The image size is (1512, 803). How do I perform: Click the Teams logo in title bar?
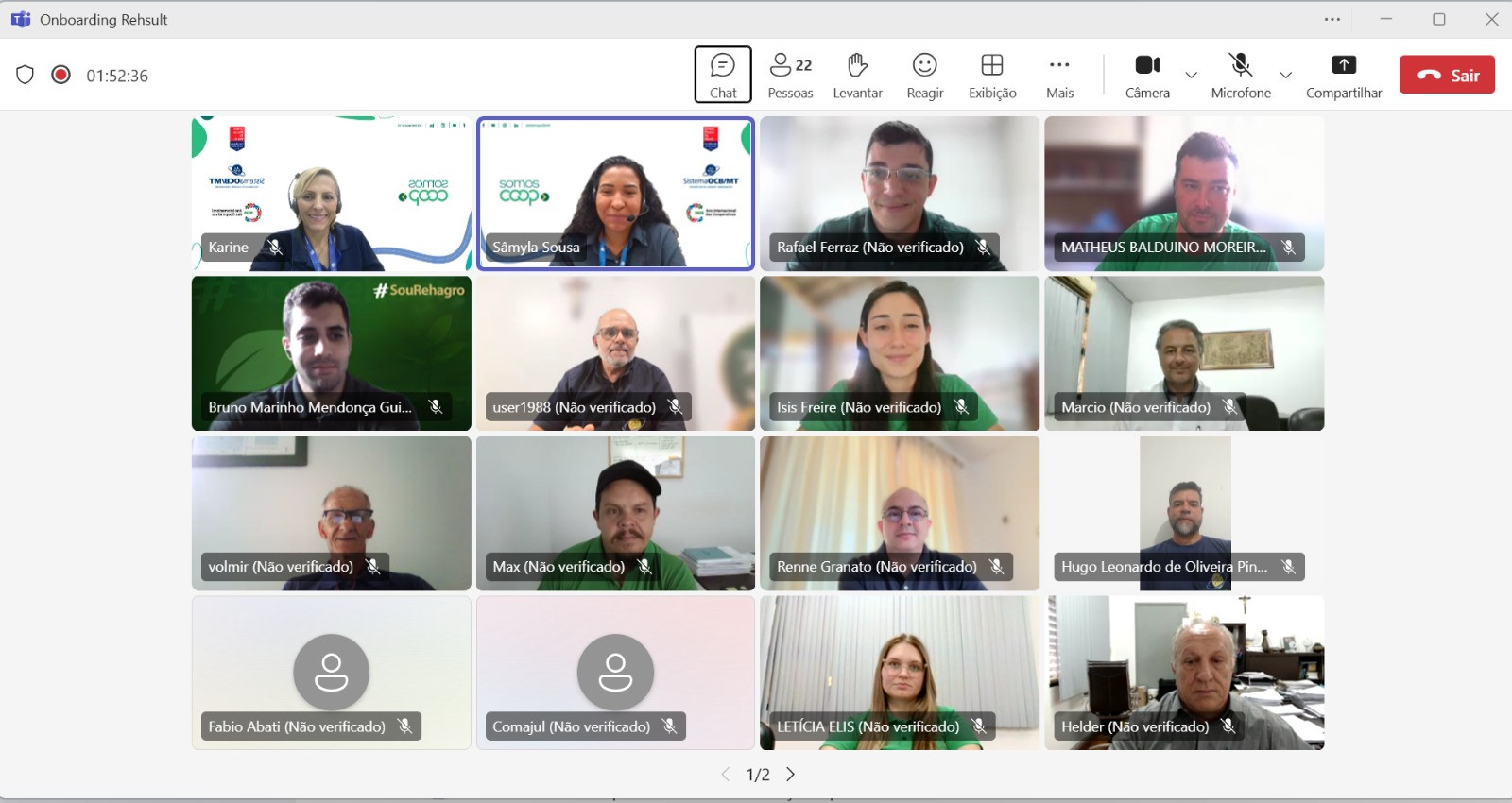pos(21,19)
